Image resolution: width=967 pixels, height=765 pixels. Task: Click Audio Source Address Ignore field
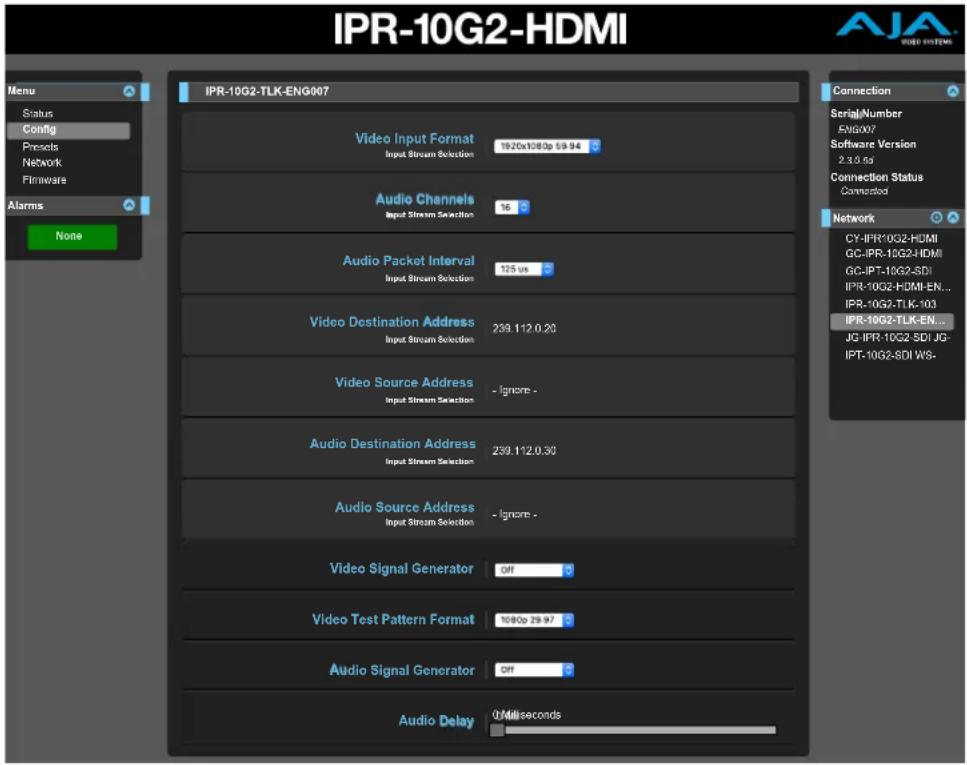[514, 514]
